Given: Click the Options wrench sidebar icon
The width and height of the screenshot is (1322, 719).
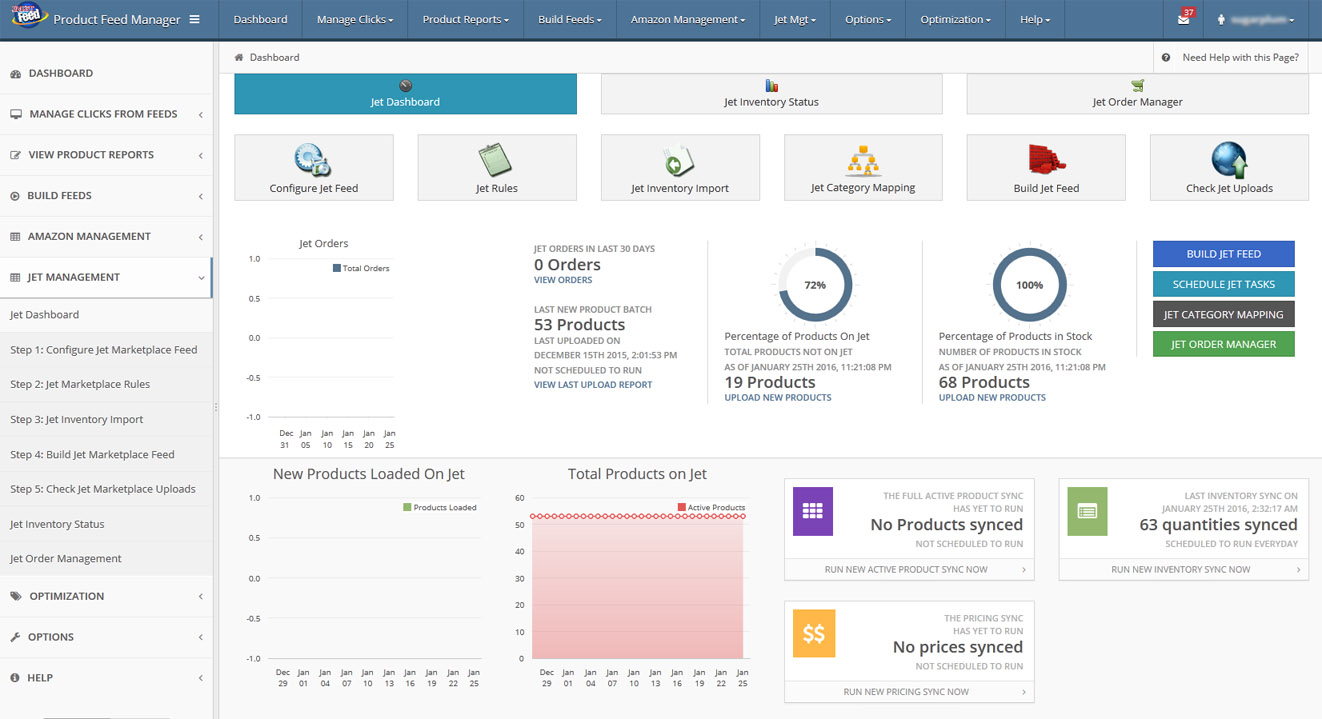Looking at the screenshot, I should 15,637.
